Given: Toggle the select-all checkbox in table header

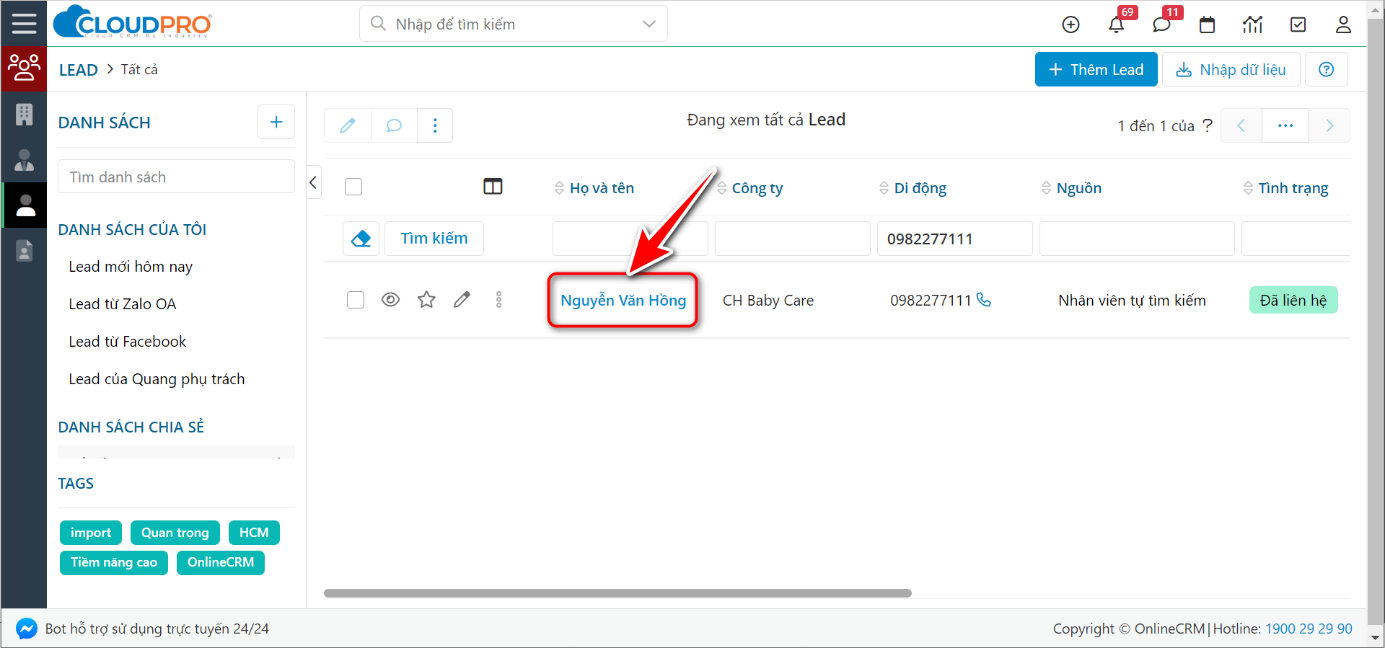Looking at the screenshot, I should pos(353,187).
